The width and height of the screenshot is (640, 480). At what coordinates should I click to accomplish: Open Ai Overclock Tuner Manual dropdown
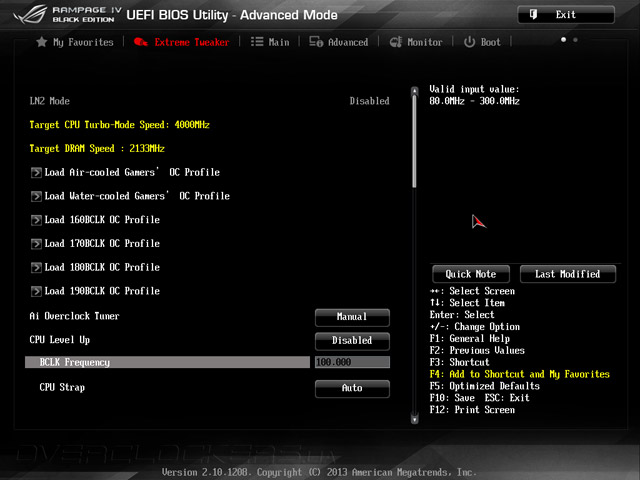coord(352,317)
